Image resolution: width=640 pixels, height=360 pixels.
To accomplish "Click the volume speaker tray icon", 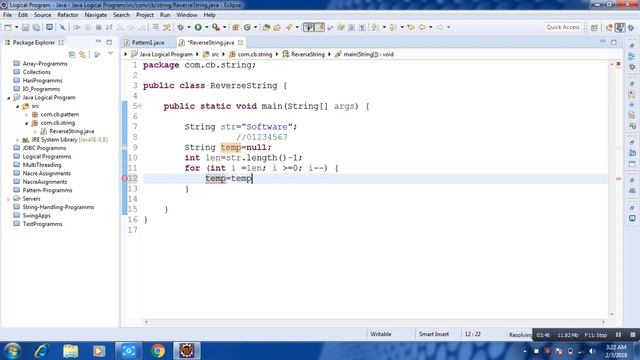I will (592, 351).
